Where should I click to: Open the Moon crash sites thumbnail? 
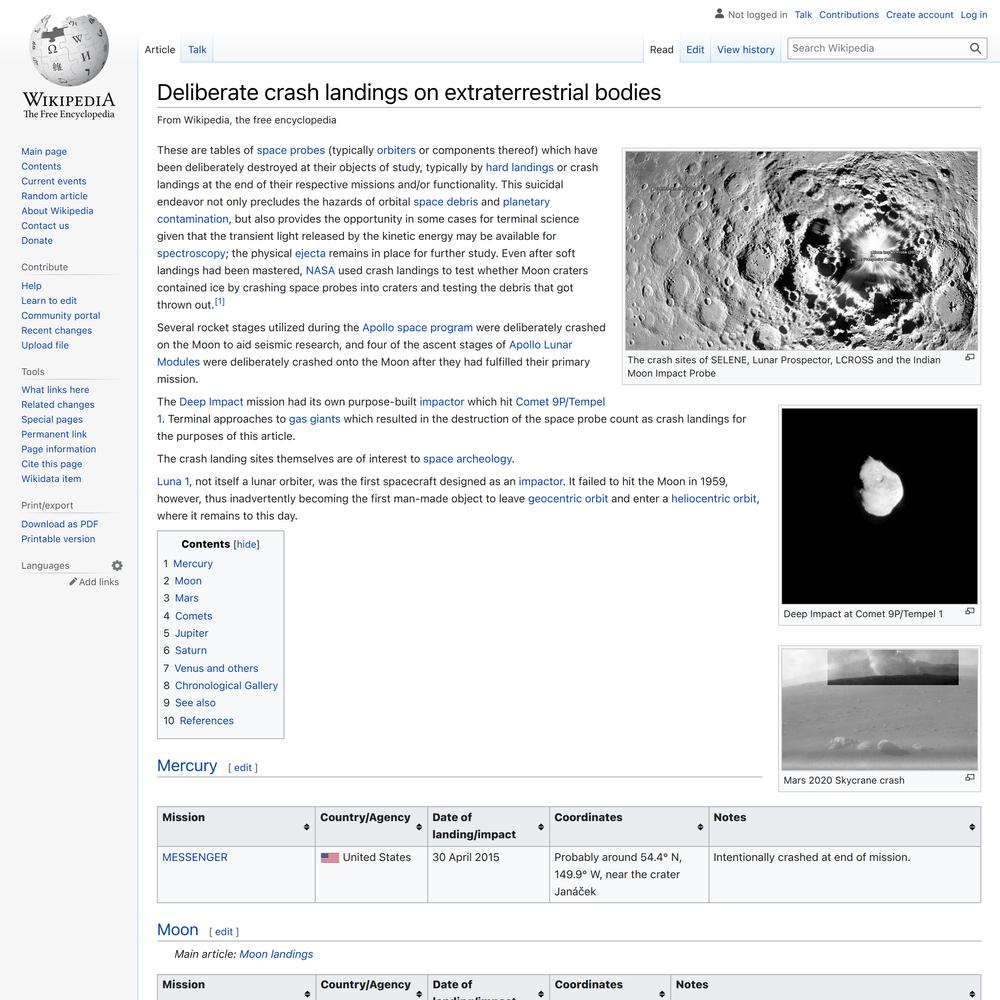[801, 250]
